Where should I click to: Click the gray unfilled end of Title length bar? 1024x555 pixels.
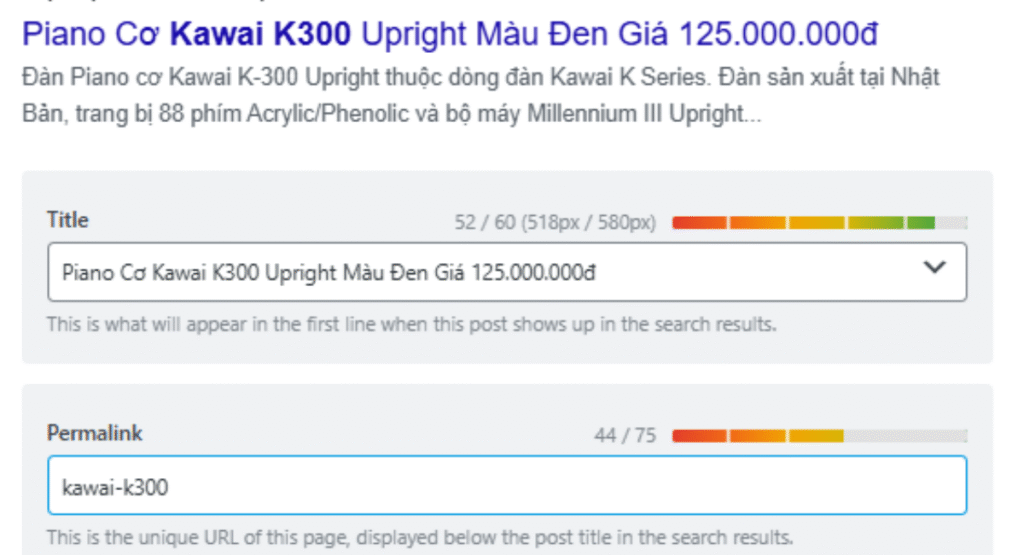point(952,223)
